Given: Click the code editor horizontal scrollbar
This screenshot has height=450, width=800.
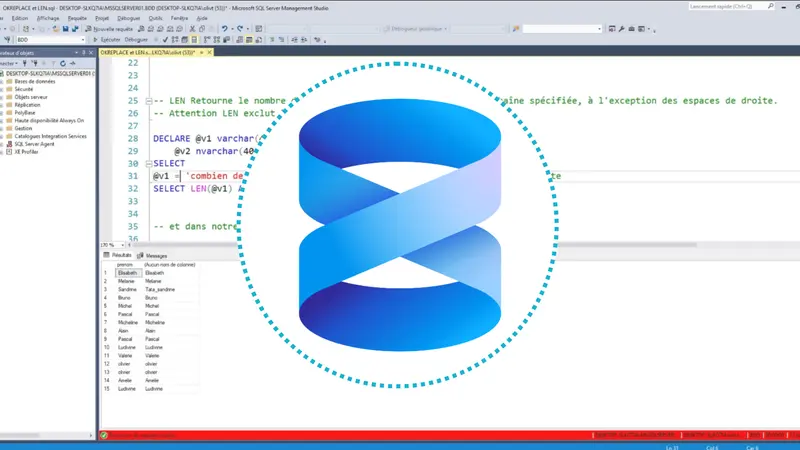Looking at the screenshot, I should [x=414, y=245].
